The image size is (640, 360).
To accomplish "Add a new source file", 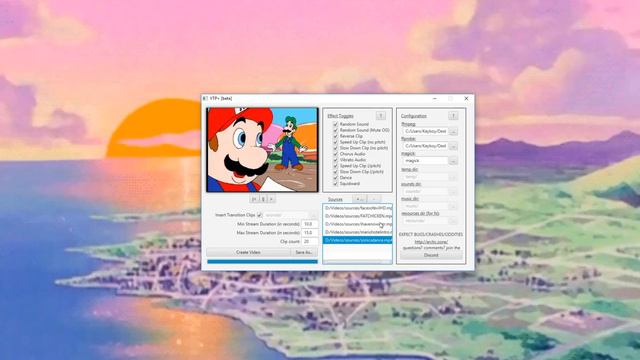I will coord(359,199).
